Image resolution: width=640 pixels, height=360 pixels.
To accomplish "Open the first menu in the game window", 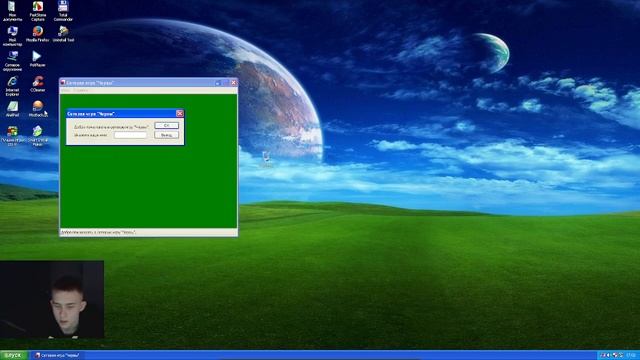I will [x=66, y=91].
